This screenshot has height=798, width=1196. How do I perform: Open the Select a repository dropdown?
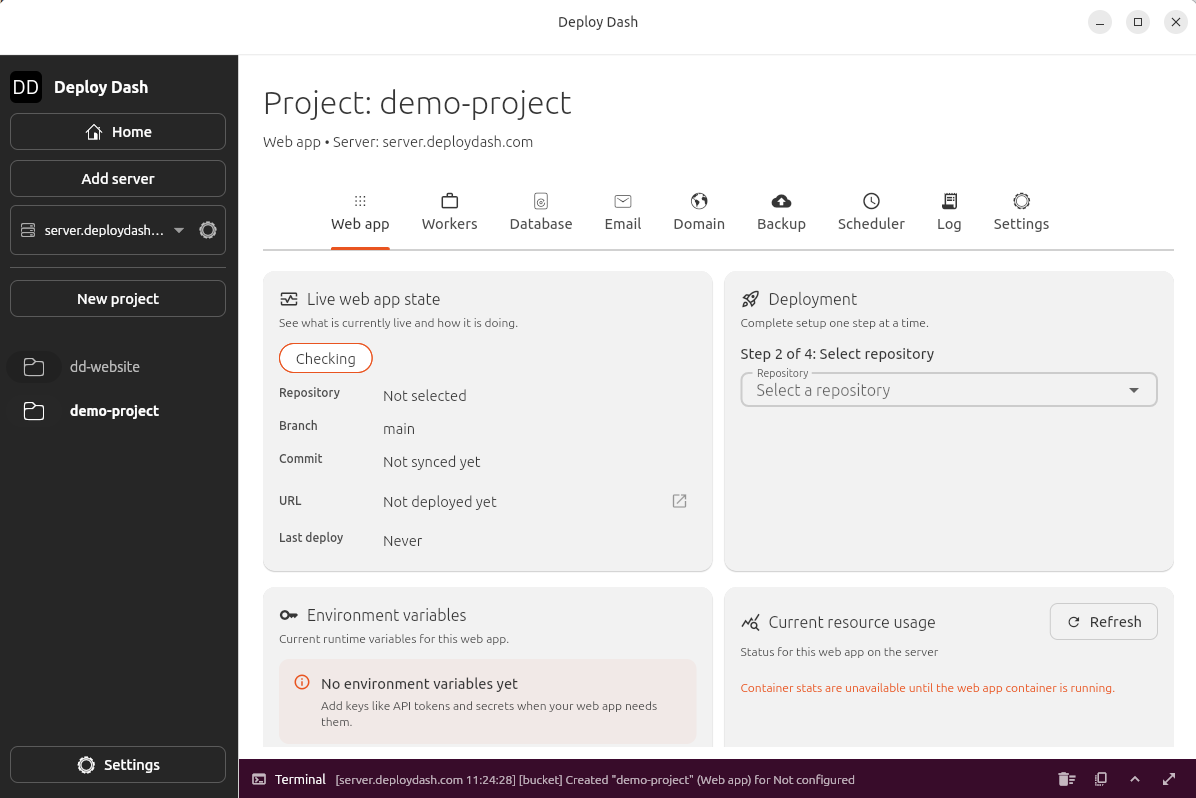948,389
